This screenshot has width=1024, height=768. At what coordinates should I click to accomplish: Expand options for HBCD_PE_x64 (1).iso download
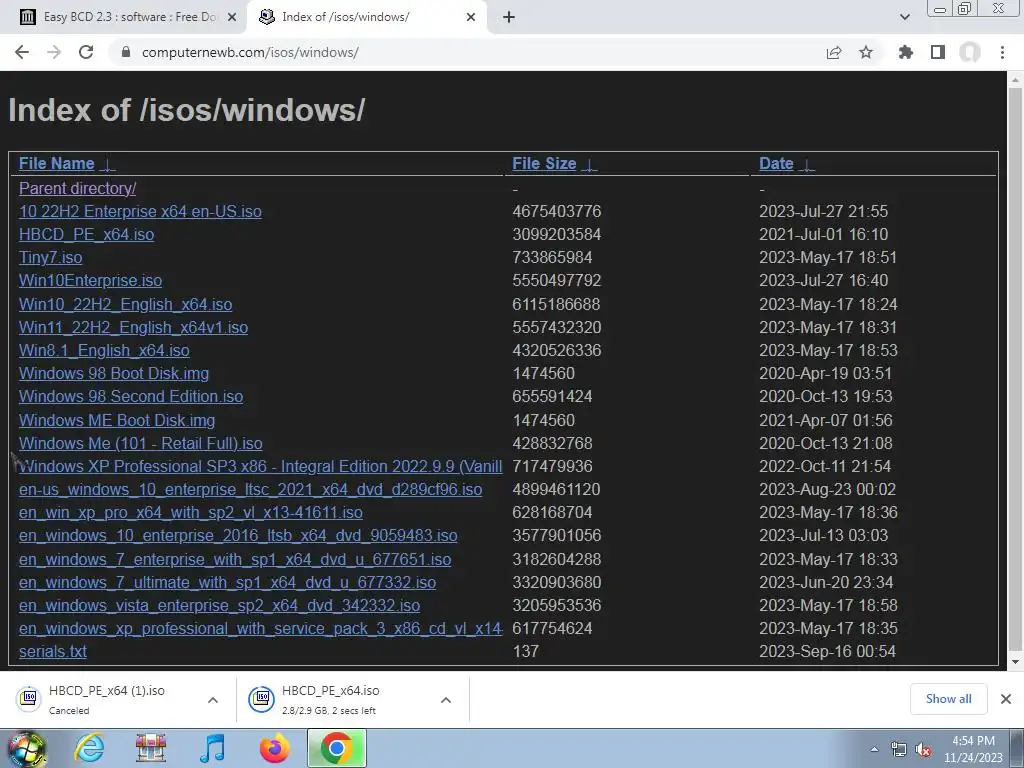pos(213,700)
